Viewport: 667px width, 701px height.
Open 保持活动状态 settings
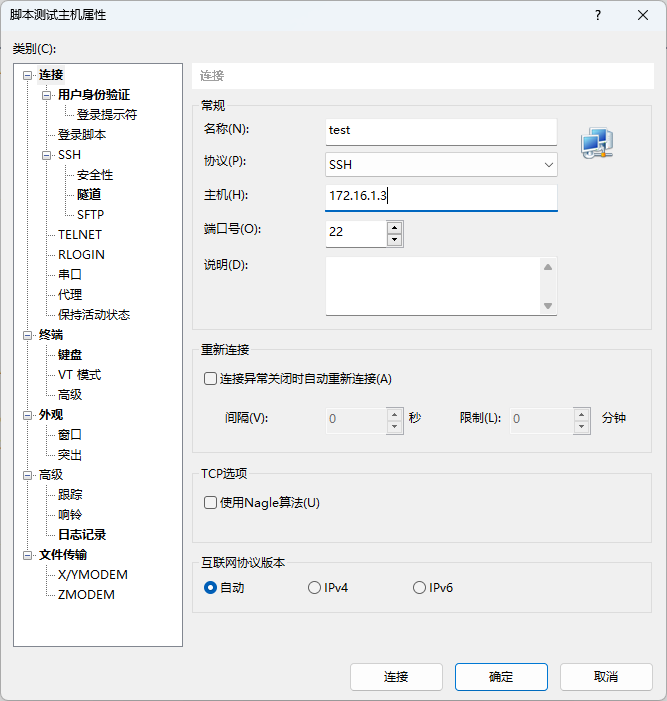click(94, 315)
